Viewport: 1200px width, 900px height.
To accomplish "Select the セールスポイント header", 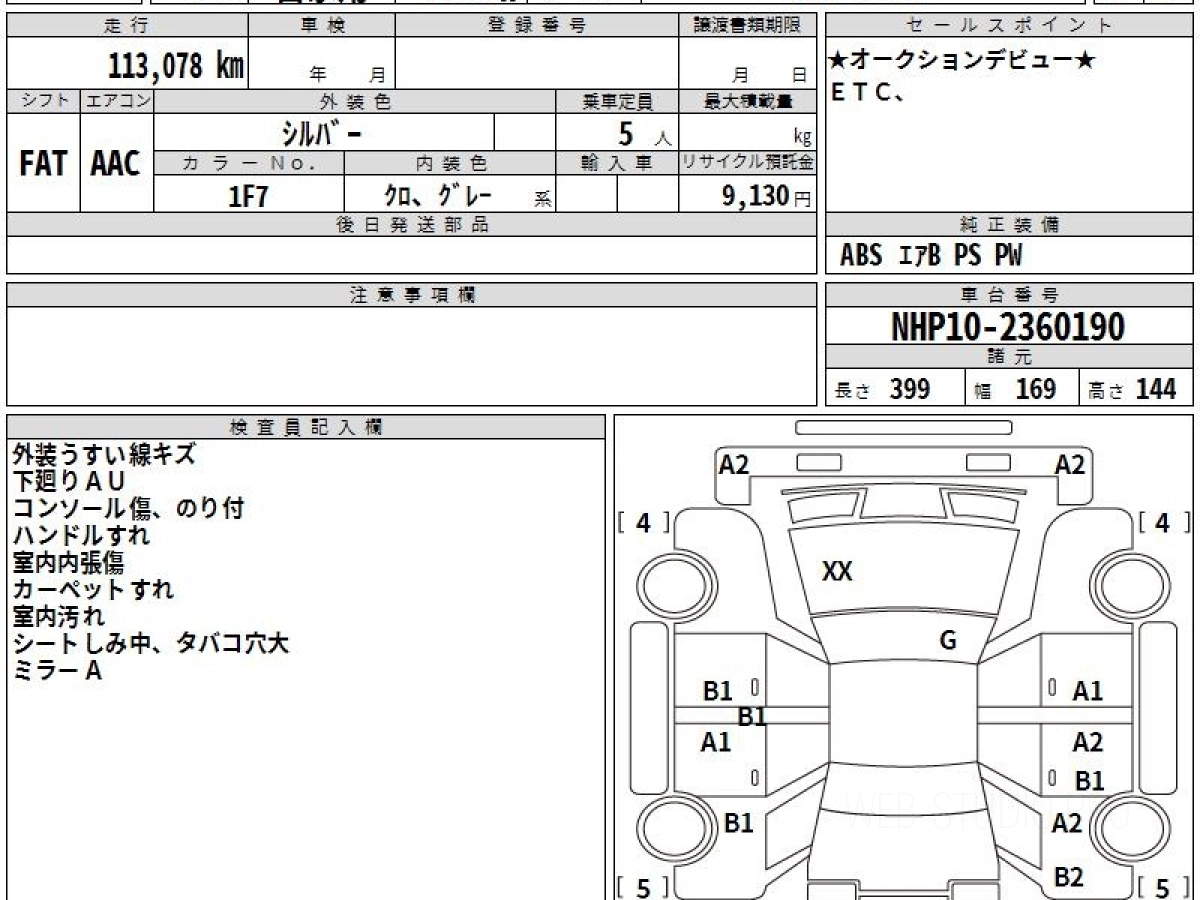I will tap(1010, 26).
